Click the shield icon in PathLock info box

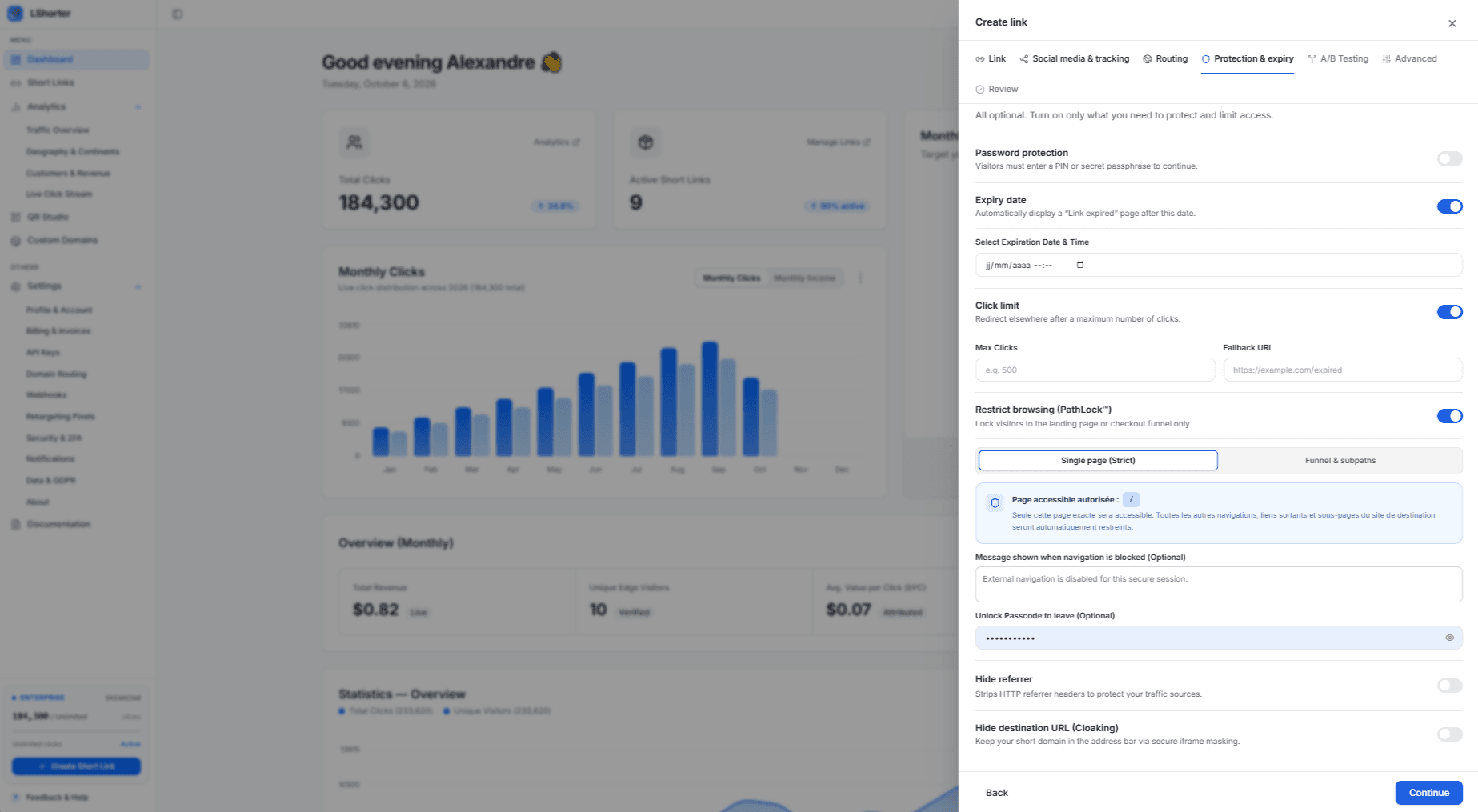point(995,503)
